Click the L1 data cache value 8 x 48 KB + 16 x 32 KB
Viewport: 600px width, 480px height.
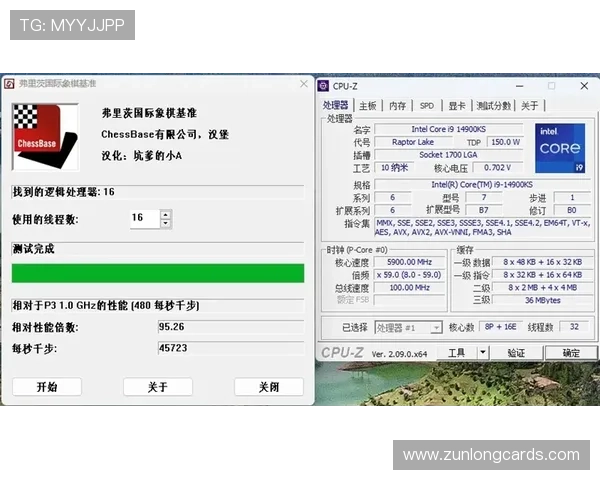[543, 262]
